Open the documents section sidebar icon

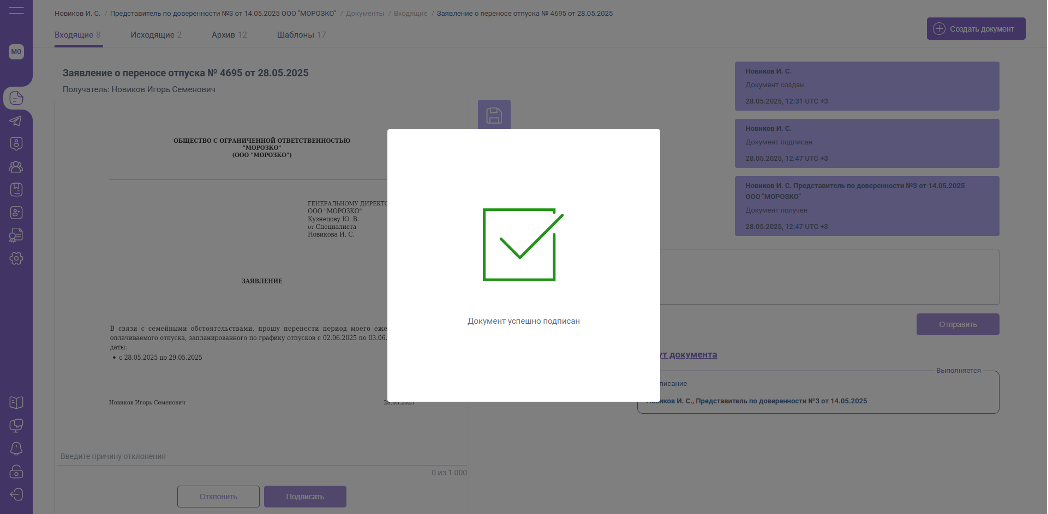pos(16,98)
